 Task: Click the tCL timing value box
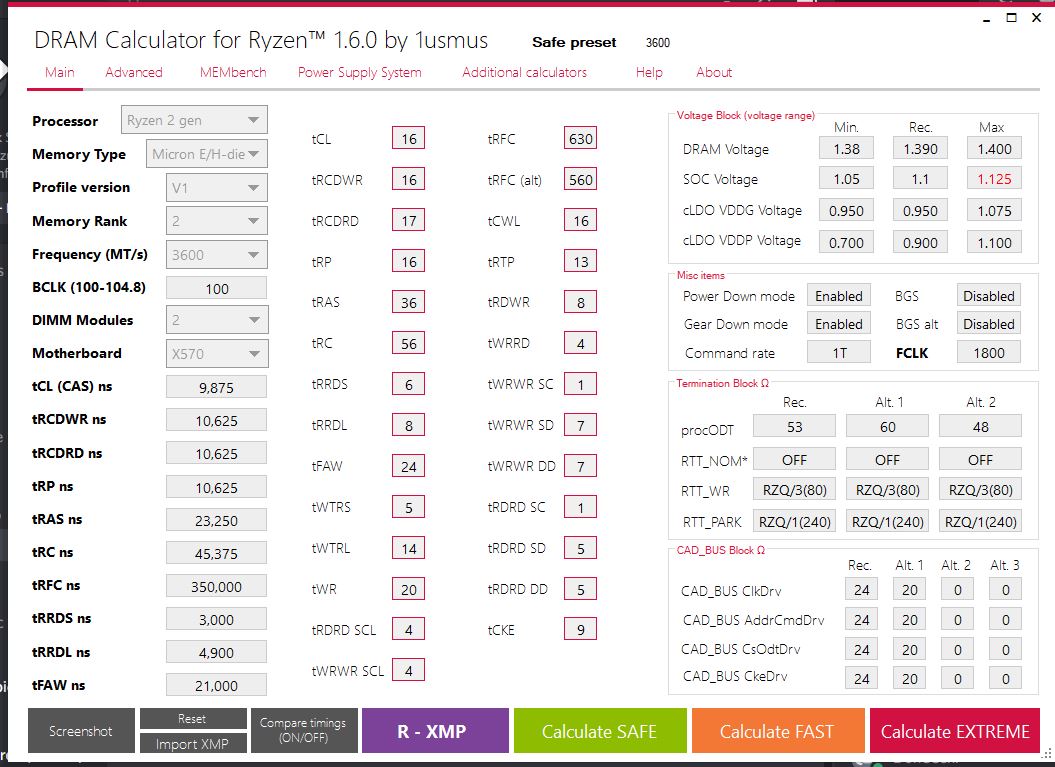408,139
